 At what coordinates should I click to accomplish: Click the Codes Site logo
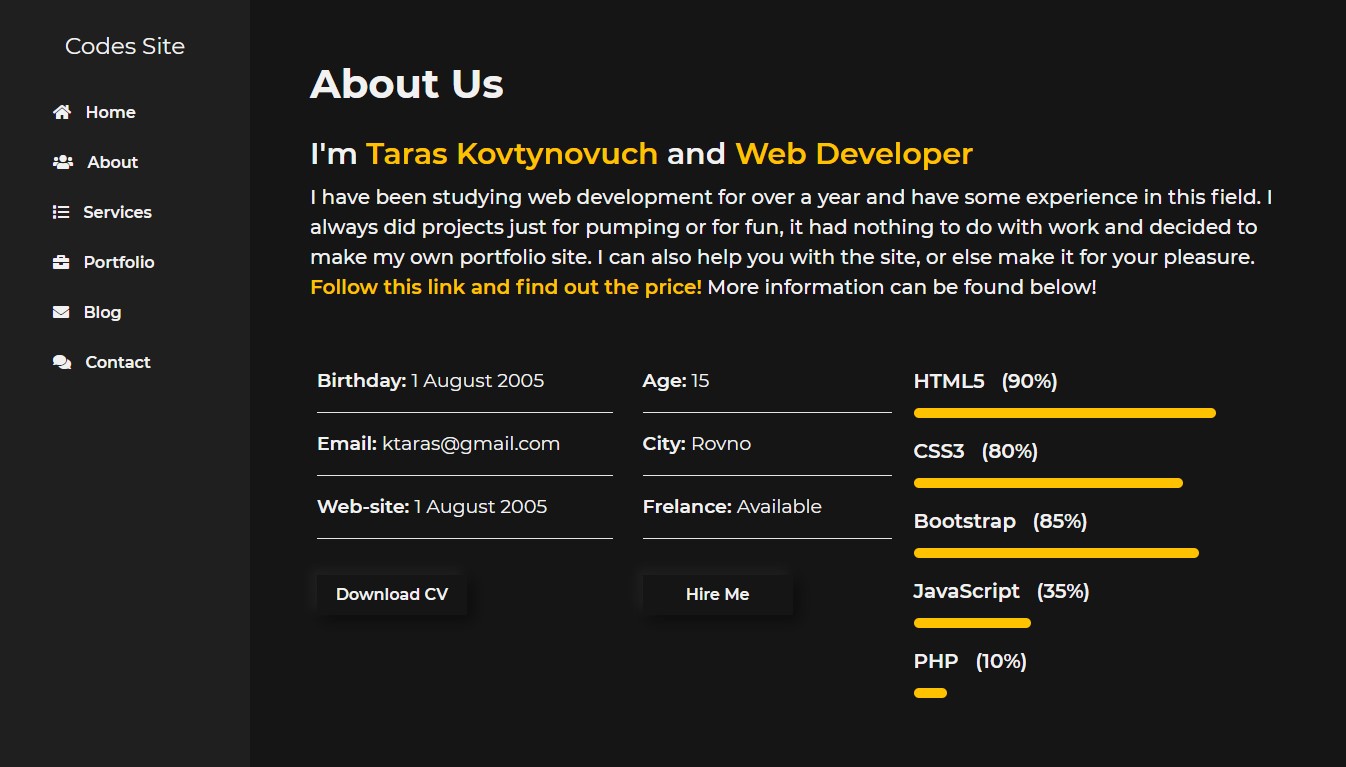pos(124,46)
